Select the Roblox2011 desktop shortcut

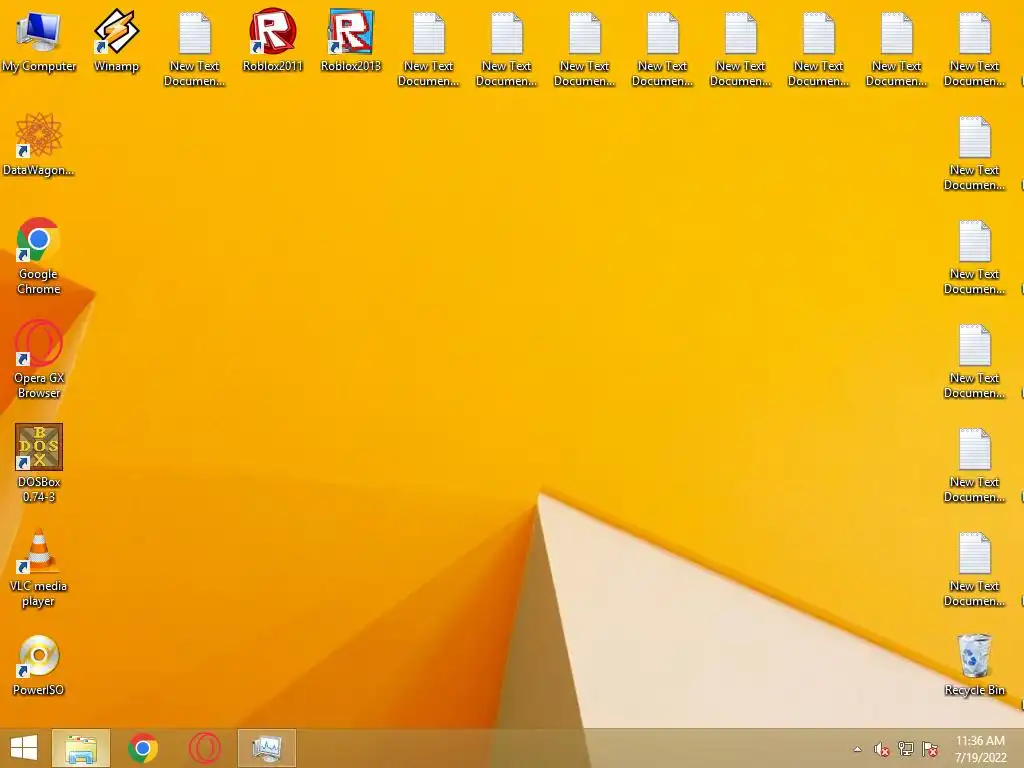click(272, 40)
